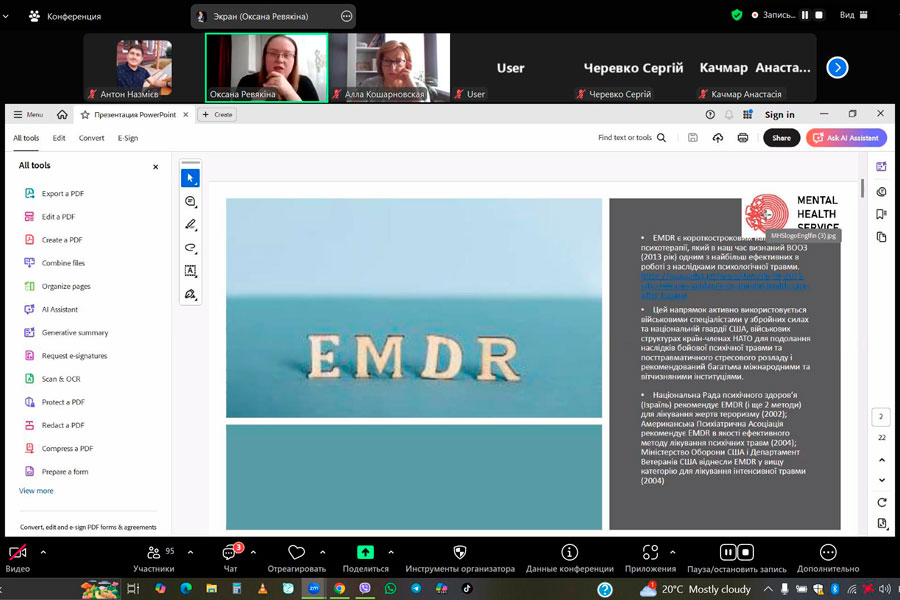Open the Scan & OCR tool
The height and width of the screenshot is (600, 900).
pyautogui.click(x=60, y=379)
